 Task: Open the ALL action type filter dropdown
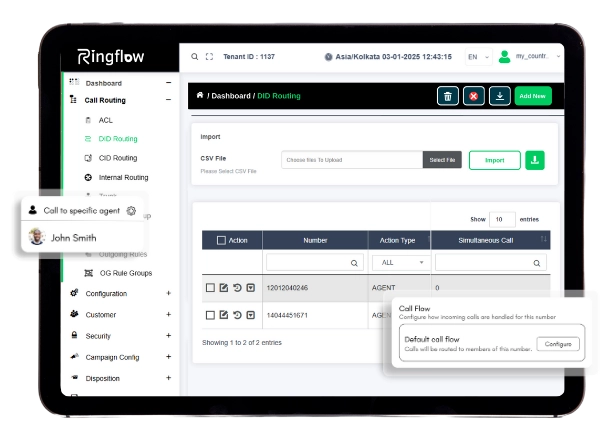tap(401, 263)
